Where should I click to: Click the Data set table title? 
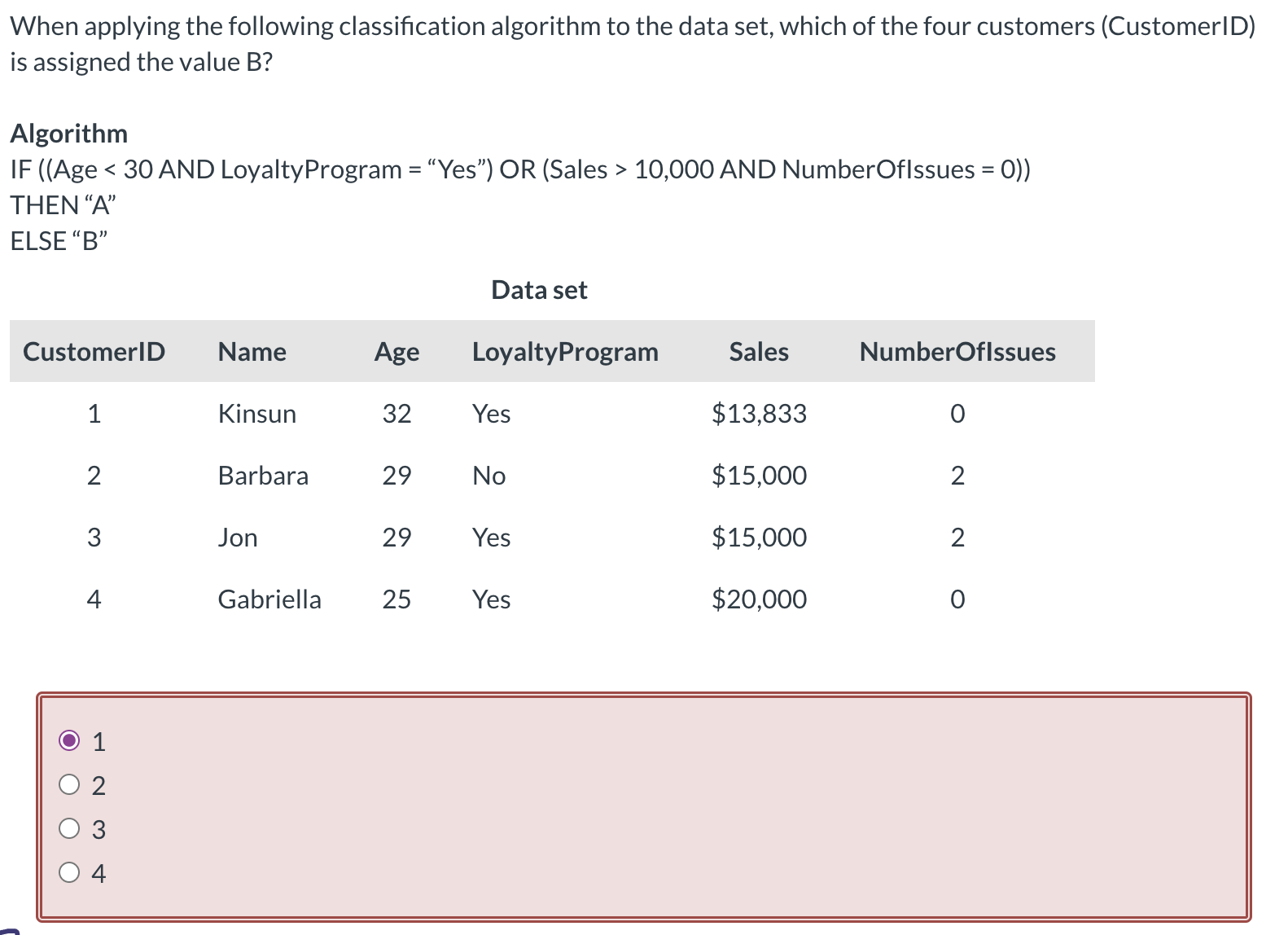pyautogui.click(x=538, y=289)
